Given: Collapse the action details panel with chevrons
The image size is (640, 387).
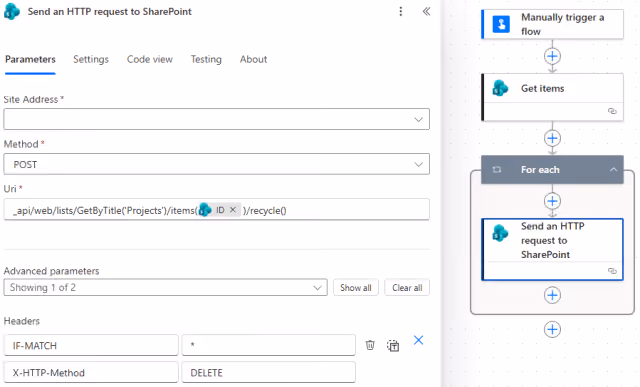Looking at the screenshot, I should click(x=426, y=11).
